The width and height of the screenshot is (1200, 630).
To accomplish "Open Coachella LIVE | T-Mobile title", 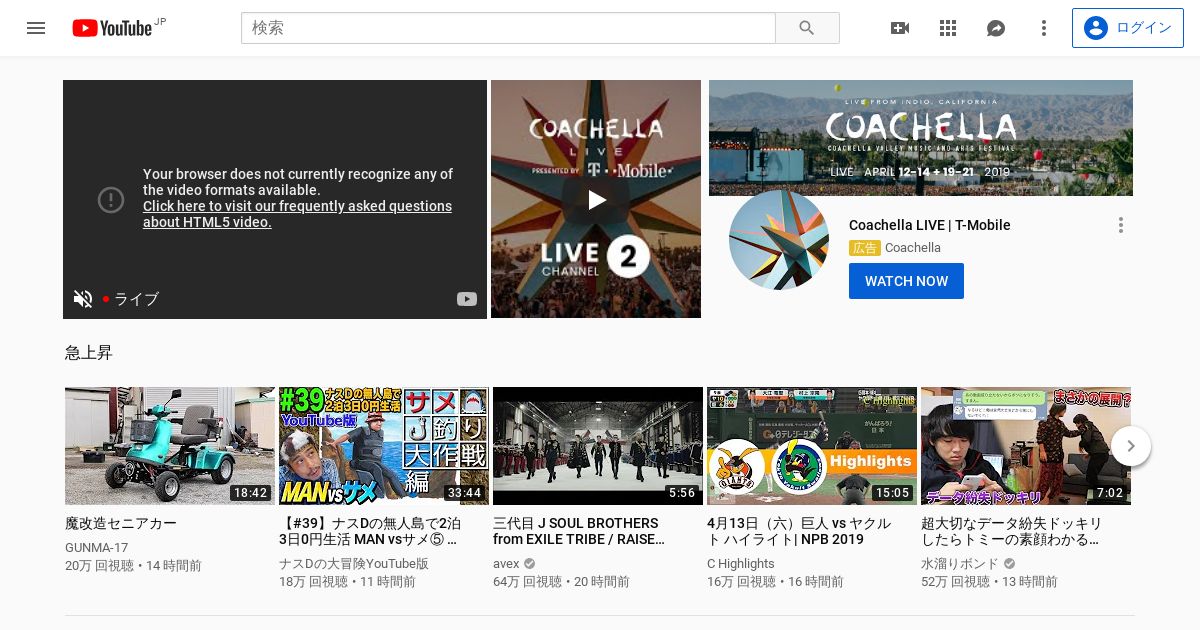I will pos(930,225).
